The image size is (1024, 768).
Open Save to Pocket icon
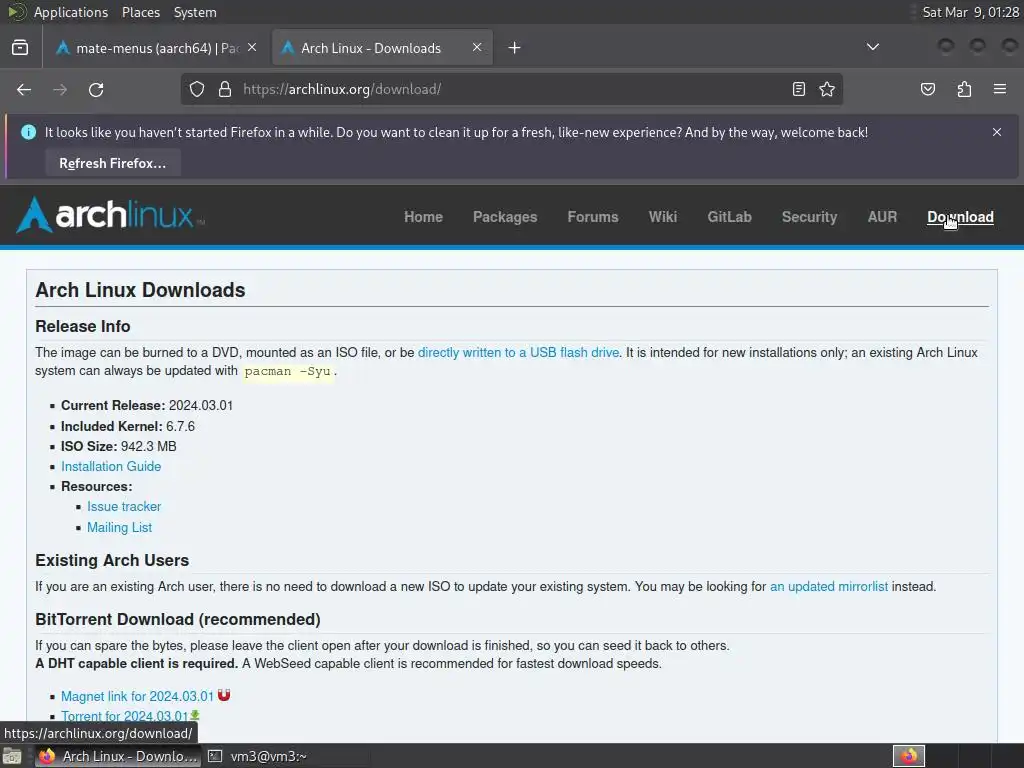click(x=928, y=89)
